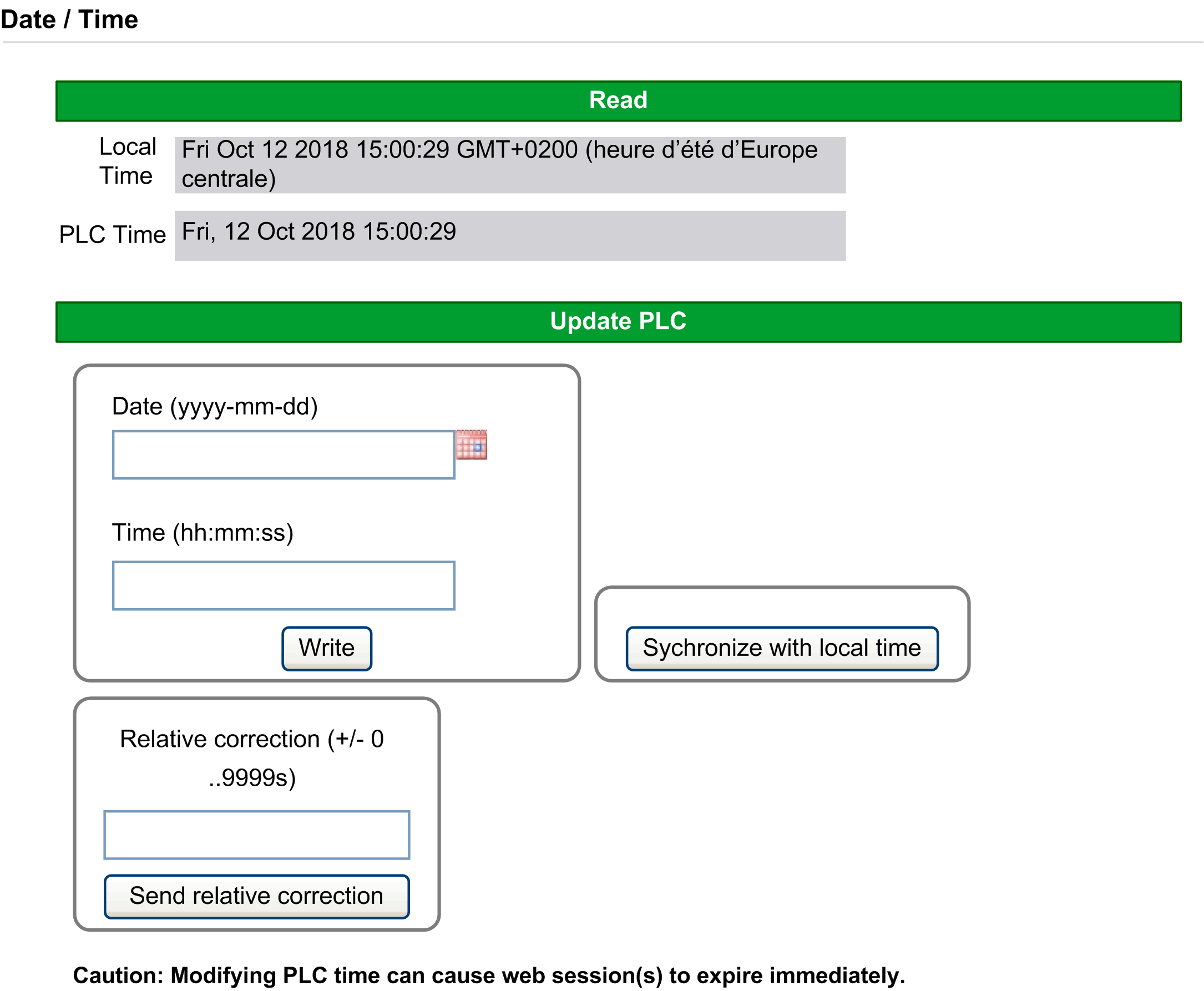Screen dimensions: 1204x991
Task: Click the Caution warning text at bottom
Action: click(x=489, y=975)
